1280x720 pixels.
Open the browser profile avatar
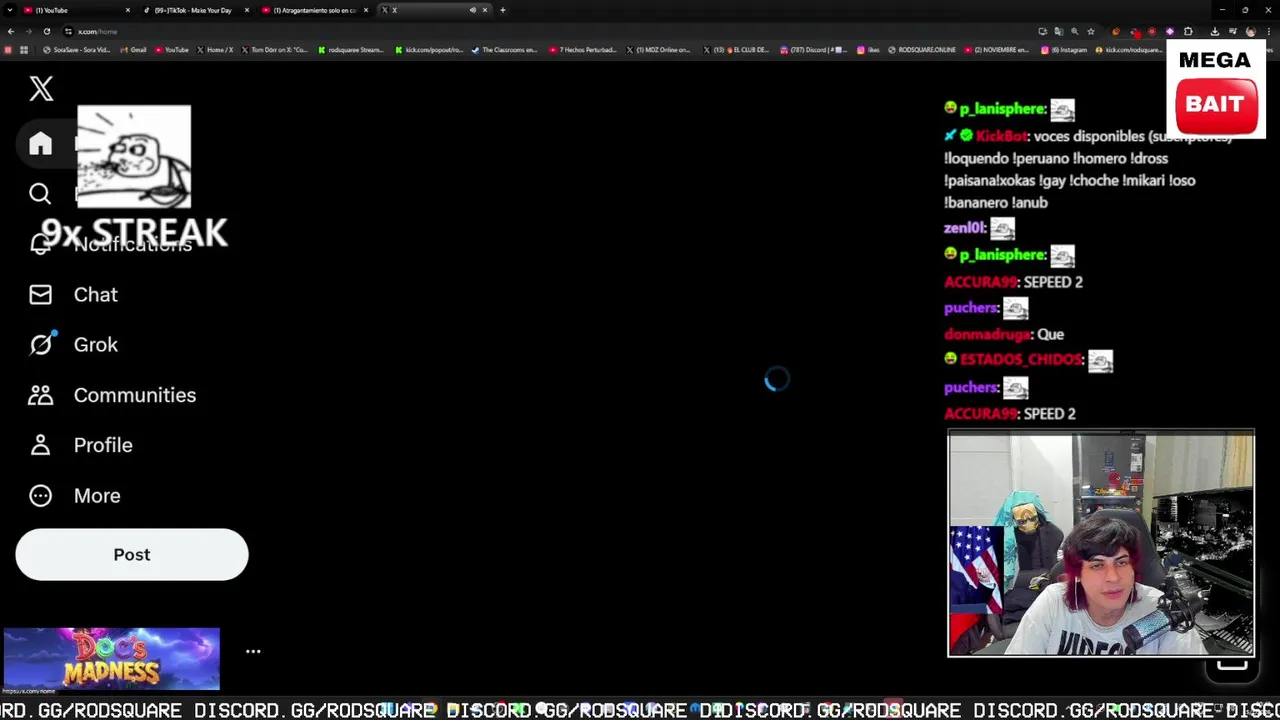coord(1251,32)
